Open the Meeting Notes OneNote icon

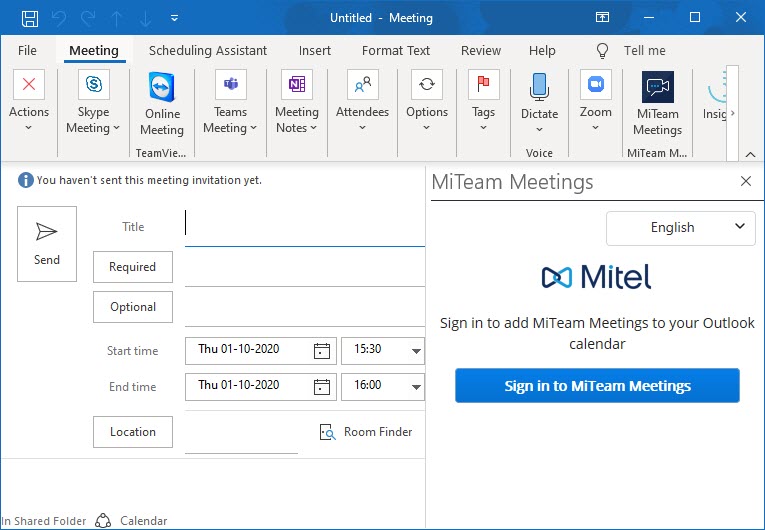tap(296, 86)
